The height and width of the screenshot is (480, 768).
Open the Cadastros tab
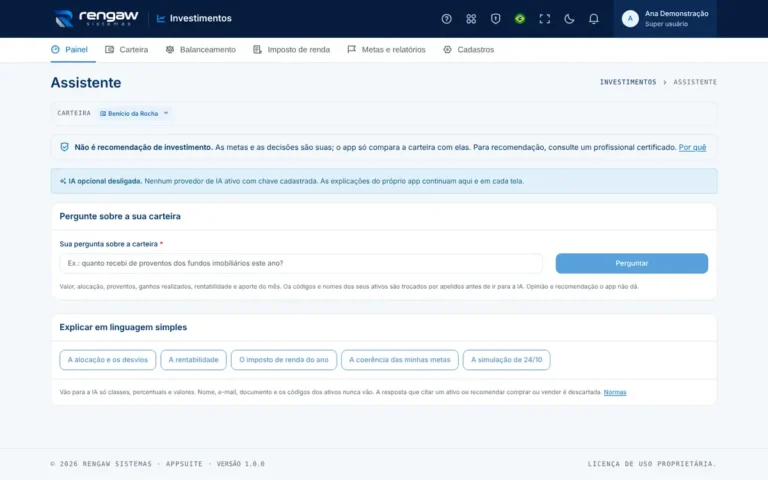click(x=468, y=49)
